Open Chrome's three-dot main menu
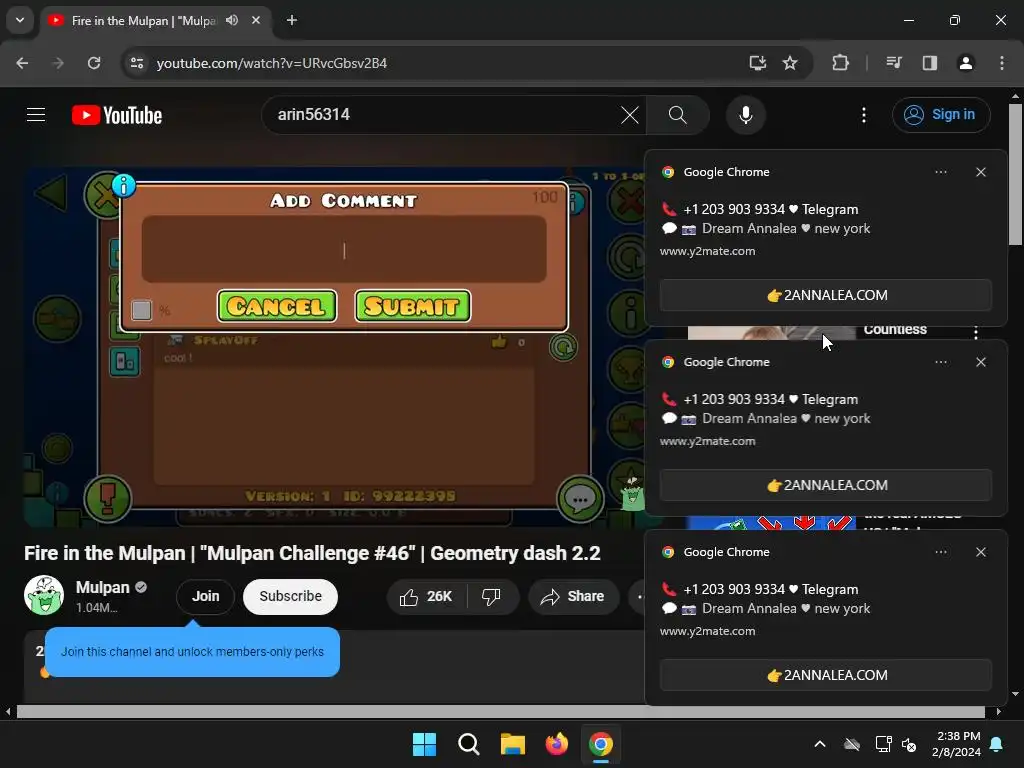This screenshot has height=768, width=1024. [1002, 63]
